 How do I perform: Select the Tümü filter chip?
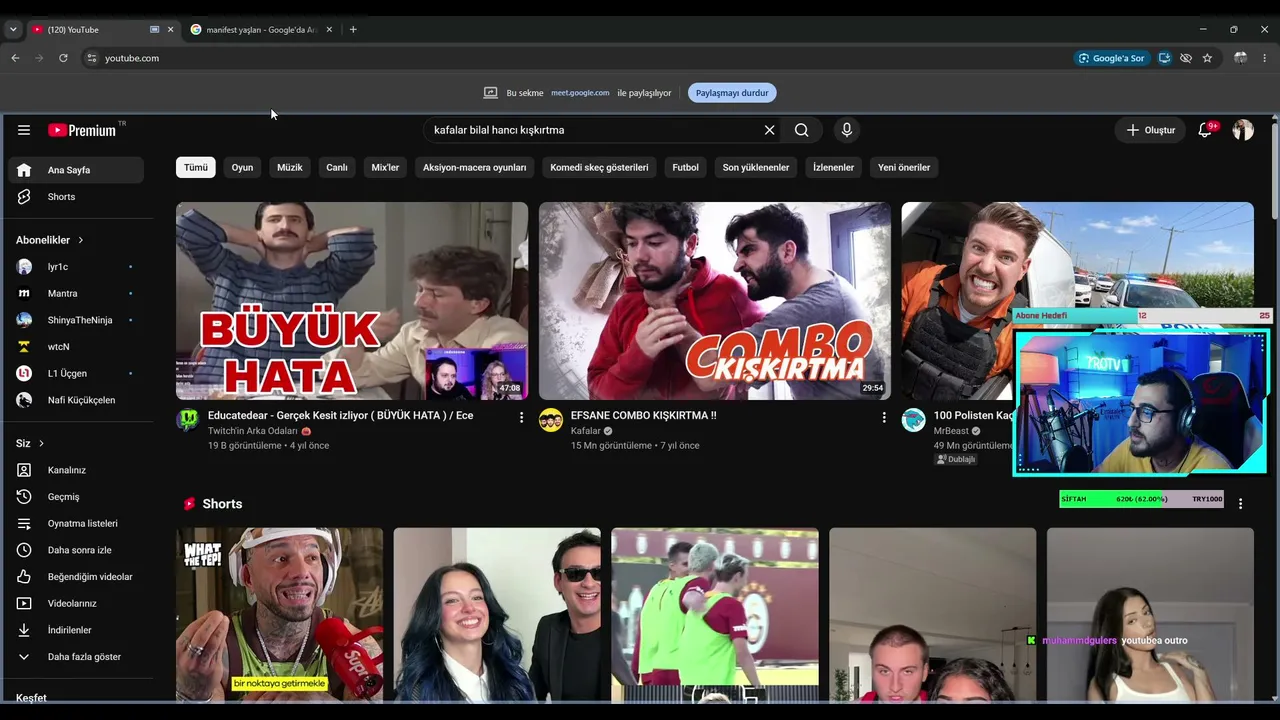click(x=196, y=167)
